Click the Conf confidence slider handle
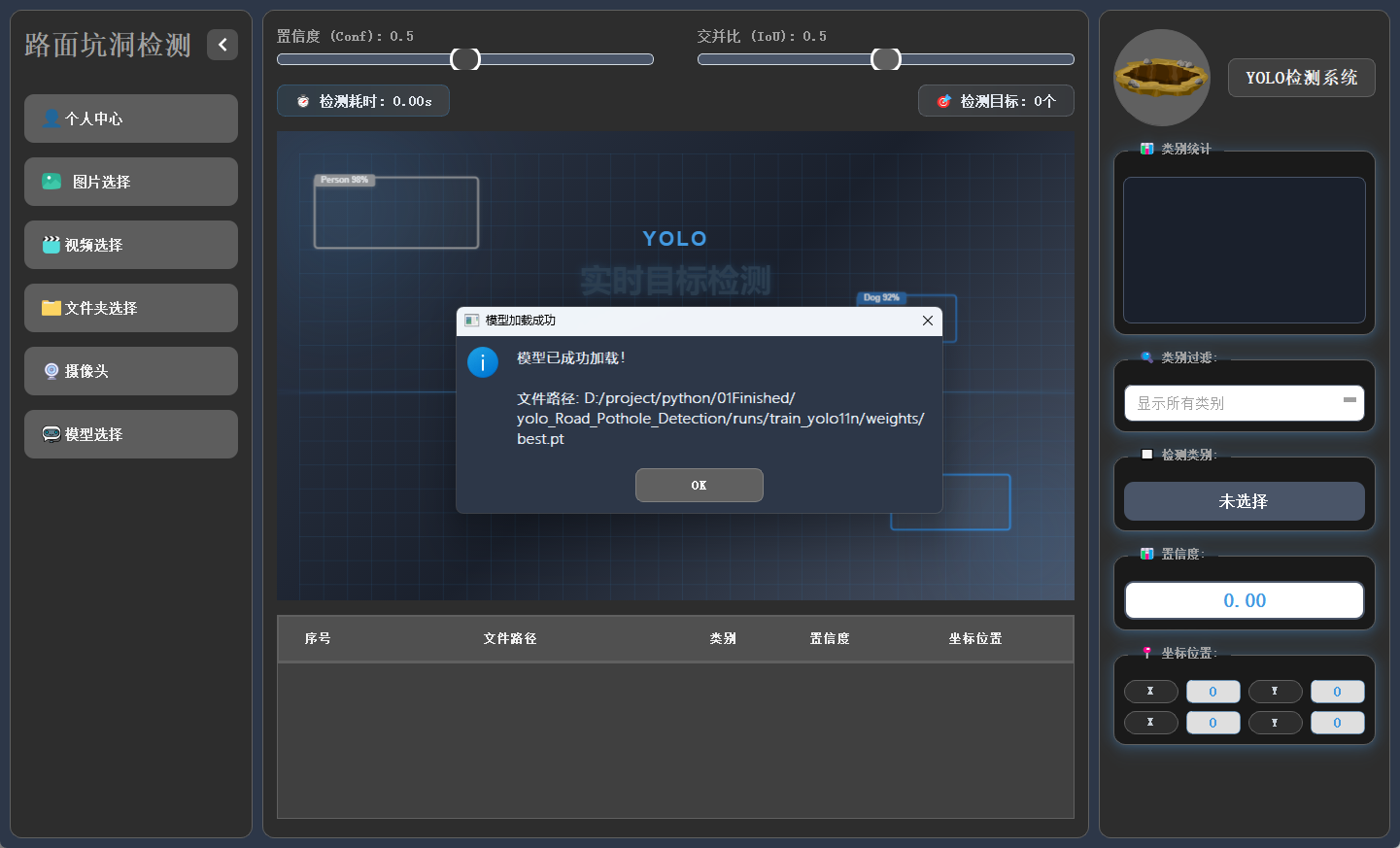Image resolution: width=1400 pixels, height=848 pixels. [463, 58]
